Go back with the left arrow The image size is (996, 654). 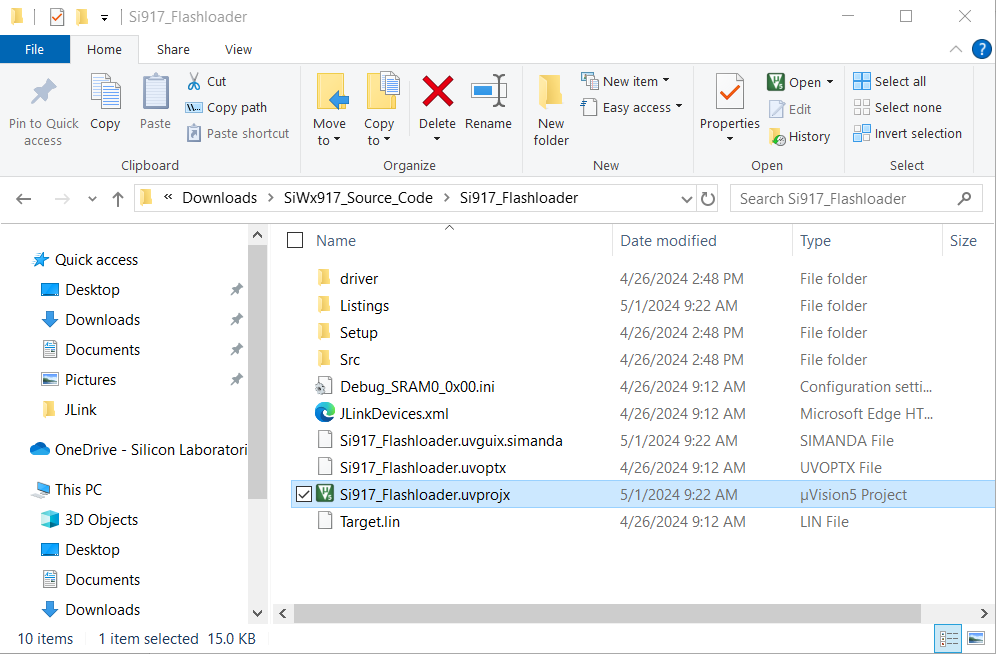tap(24, 199)
